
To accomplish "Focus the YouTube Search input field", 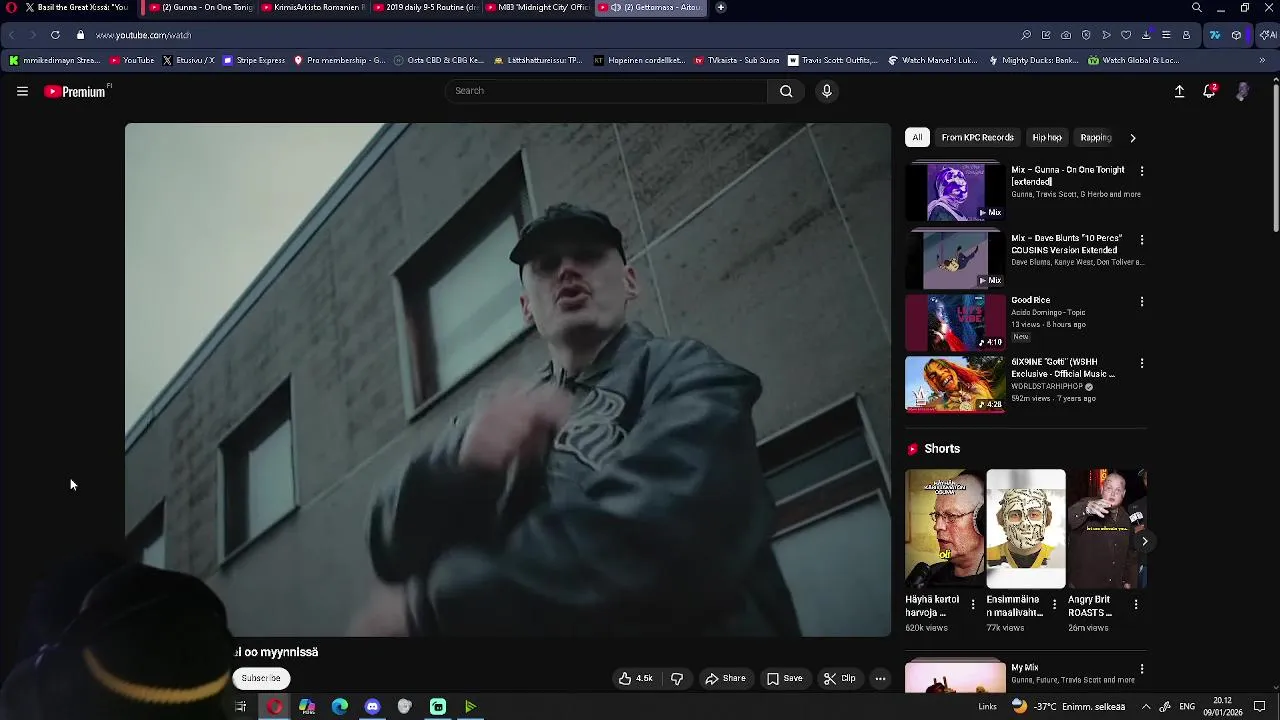I will coord(606,91).
